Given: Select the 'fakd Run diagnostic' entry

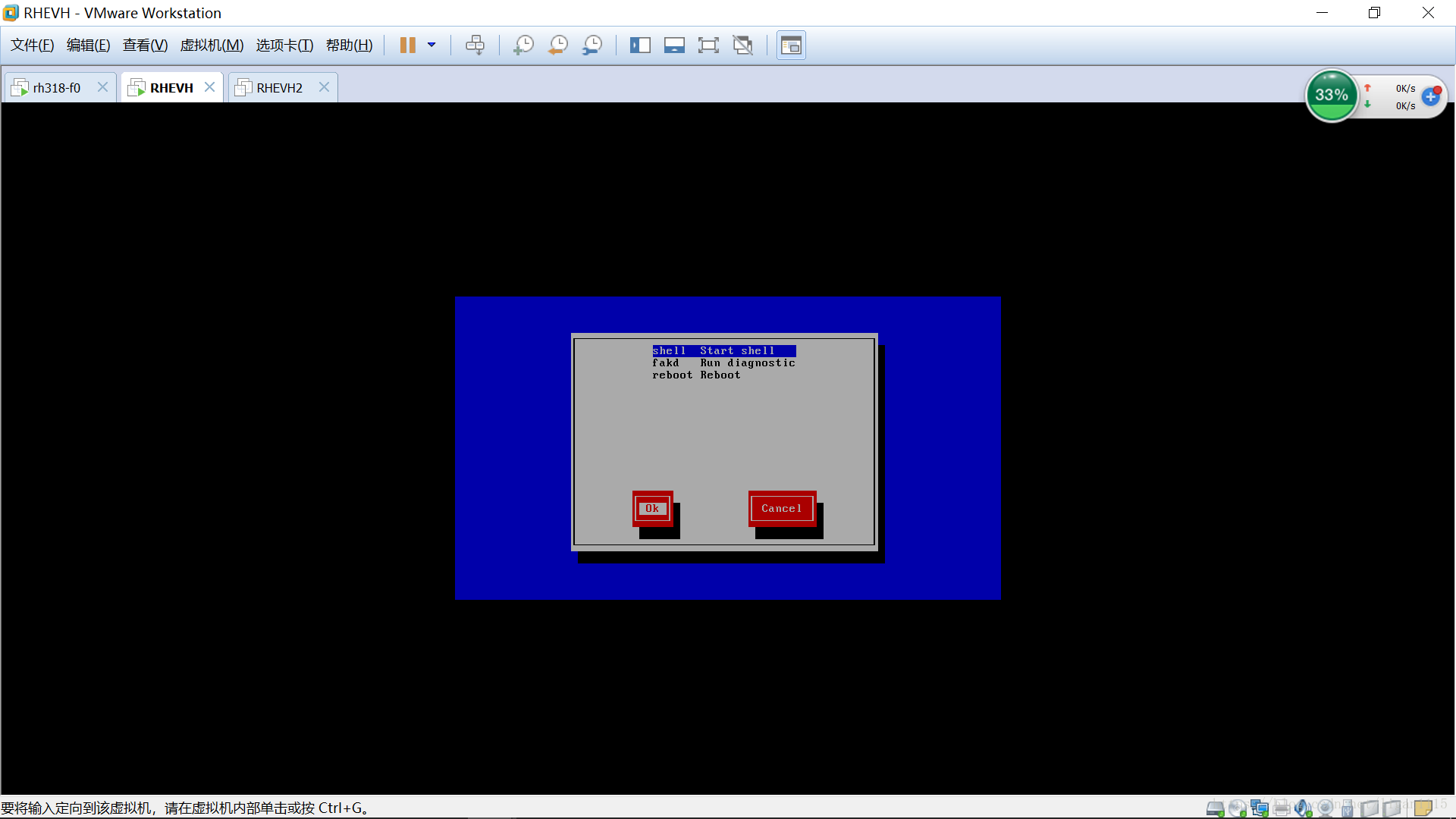Looking at the screenshot, I should pos(724,362).
